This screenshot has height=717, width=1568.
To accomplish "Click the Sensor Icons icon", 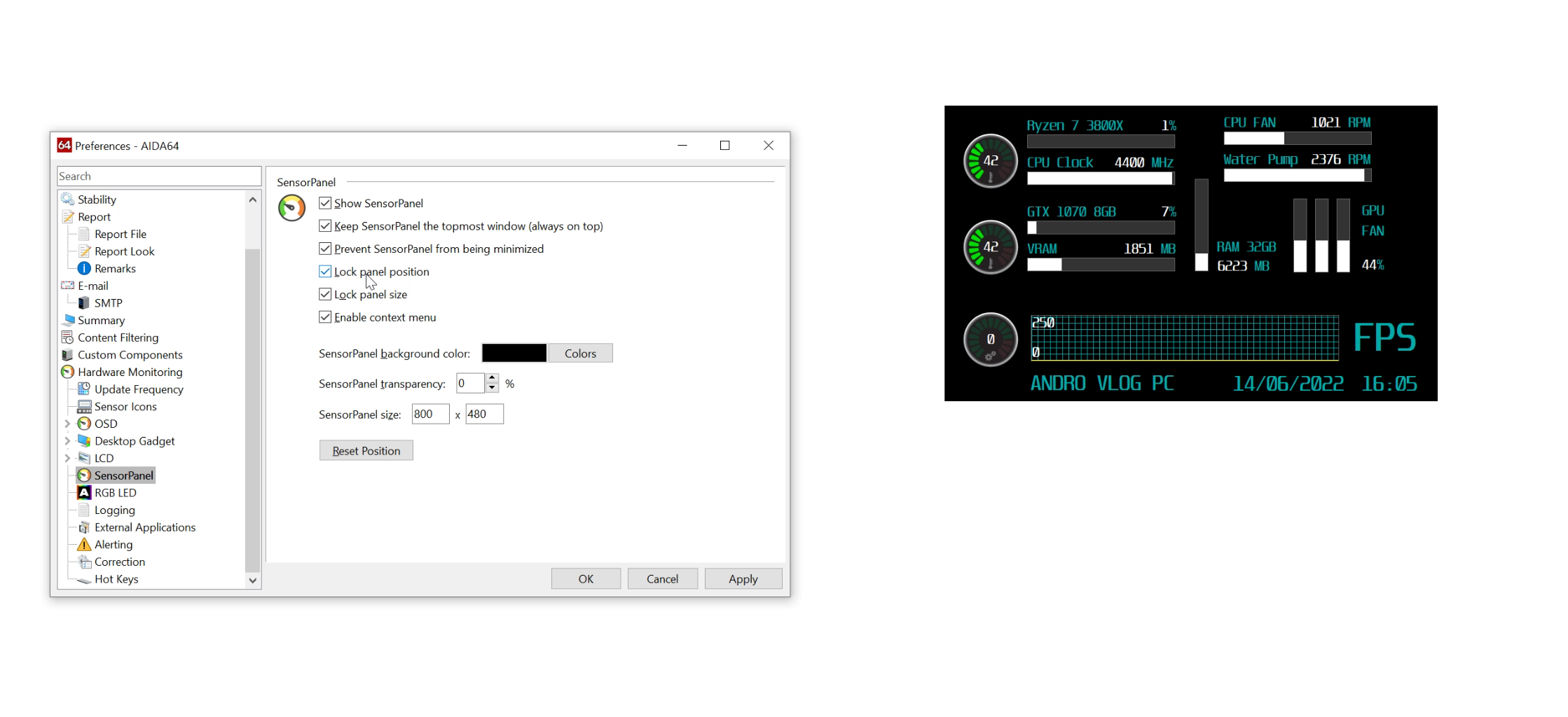I will coord(84,406).
